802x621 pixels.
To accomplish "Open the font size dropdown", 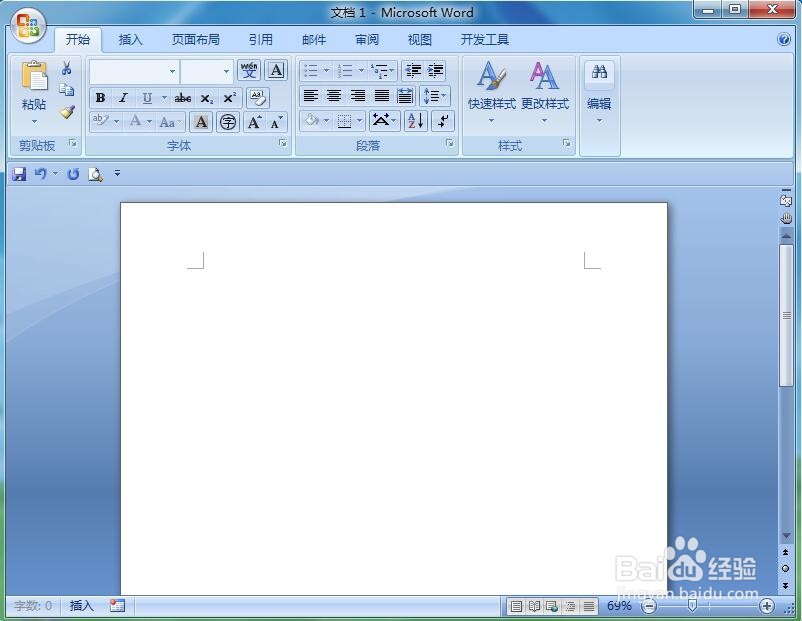I will [x=226, y=71].
